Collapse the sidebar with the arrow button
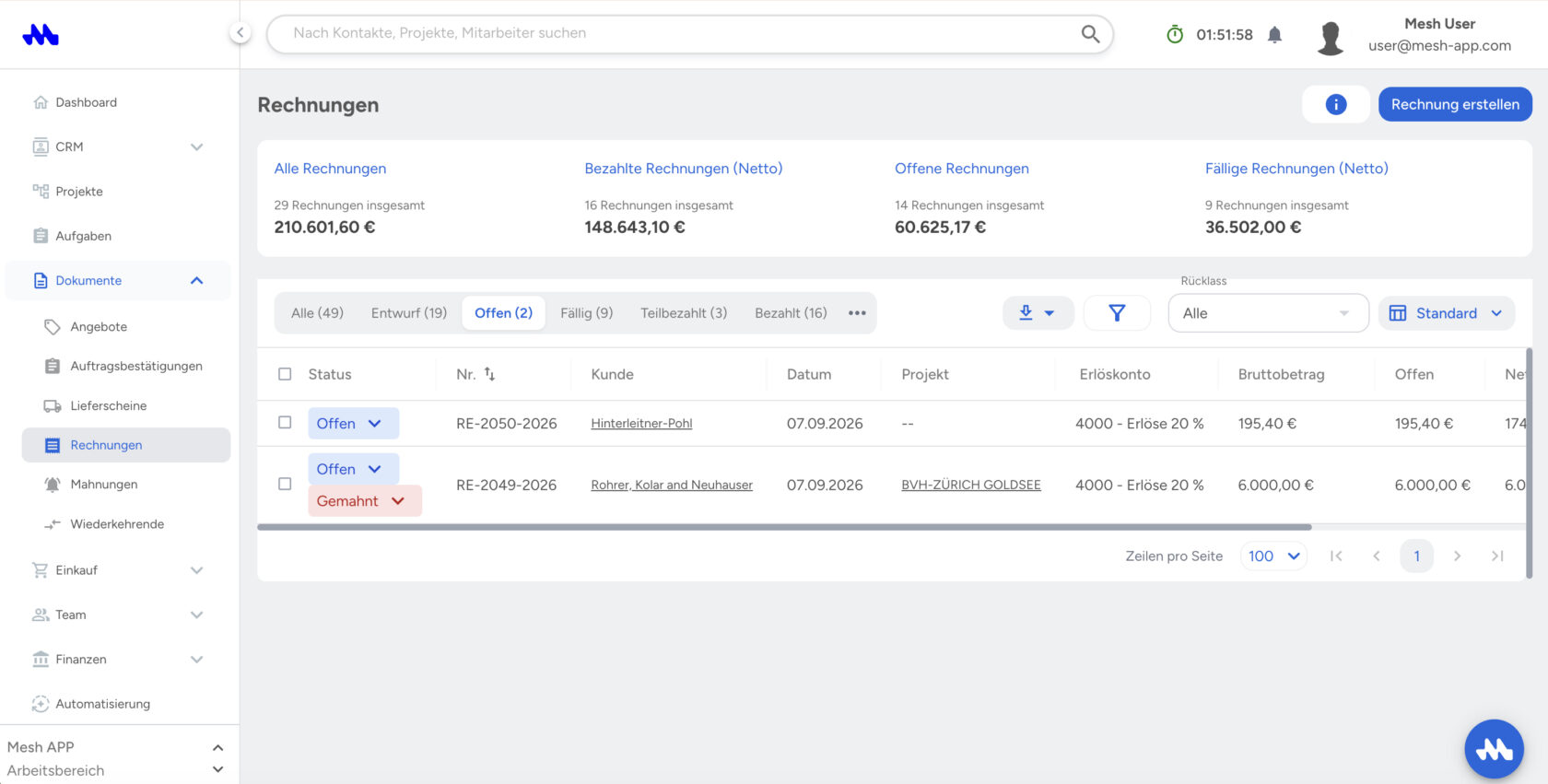 [240, 33]
